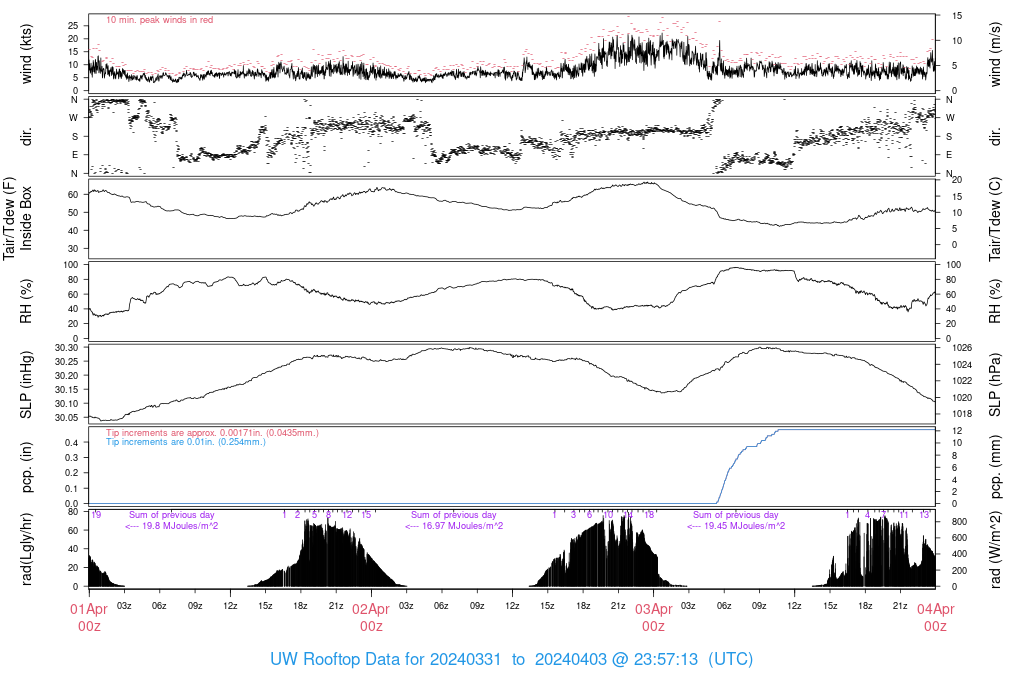
Task: Click the '30.30' value on SLP axis
Action: pos(67,348)
